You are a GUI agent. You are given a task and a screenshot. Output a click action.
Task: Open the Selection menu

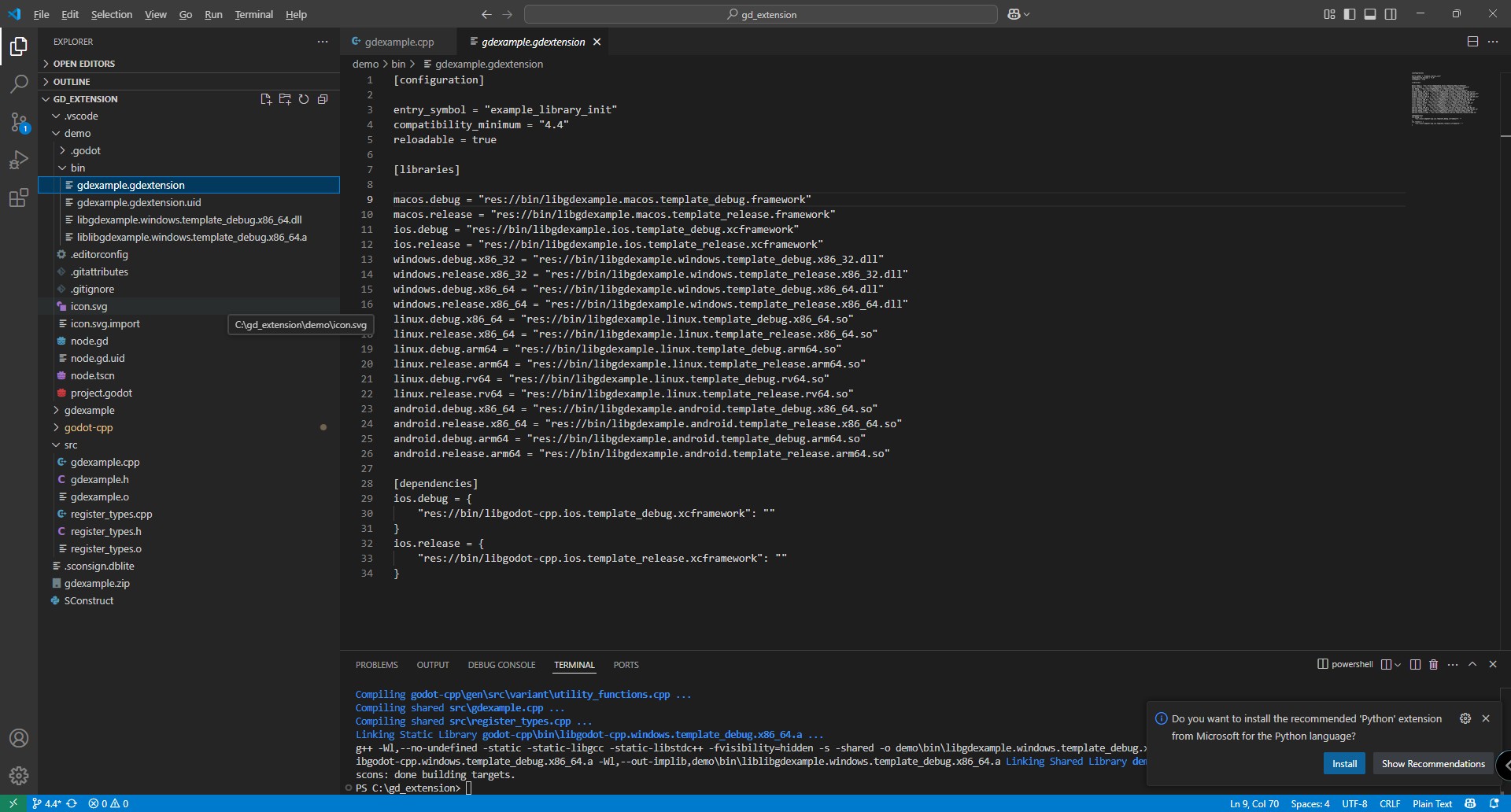(112, 14)
